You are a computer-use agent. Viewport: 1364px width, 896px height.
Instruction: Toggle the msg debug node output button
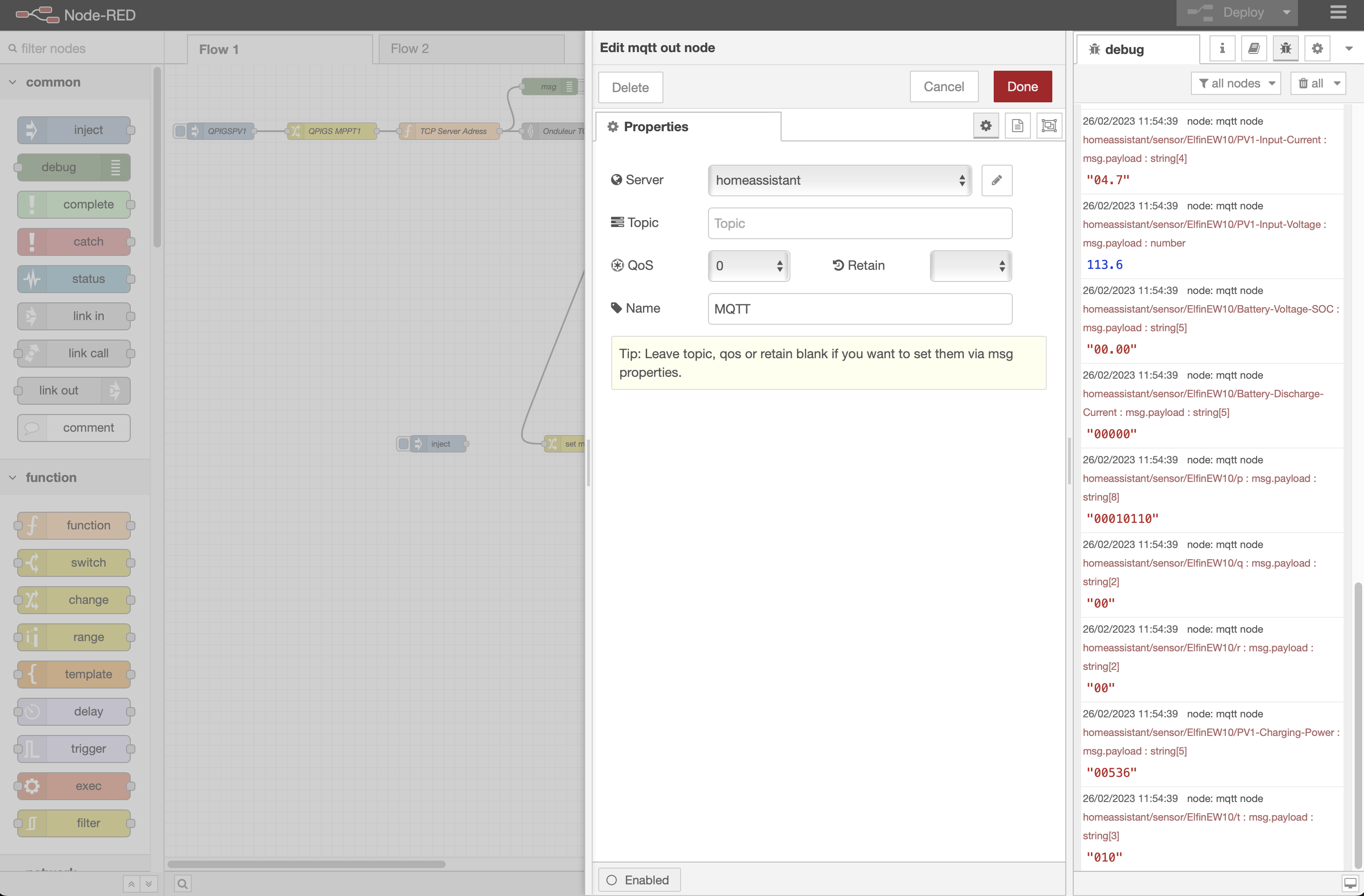tap(581, 87)
